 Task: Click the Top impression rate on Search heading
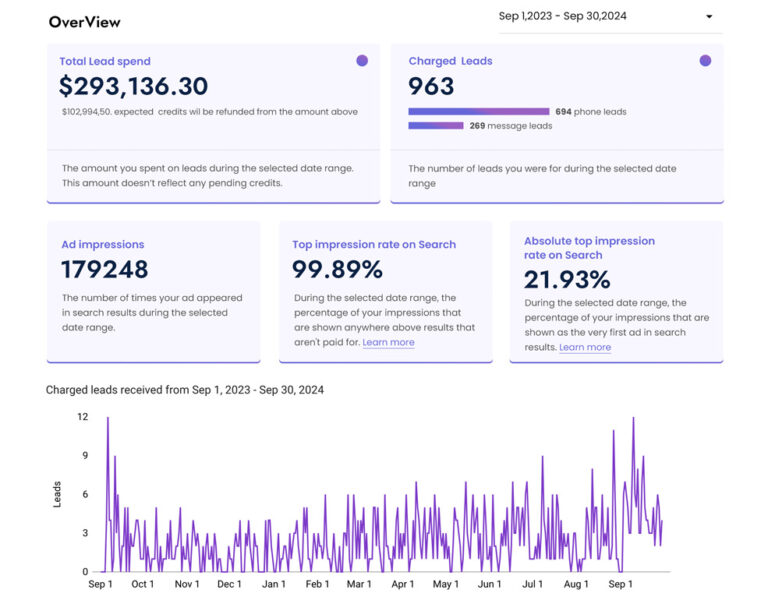(374, 244)
